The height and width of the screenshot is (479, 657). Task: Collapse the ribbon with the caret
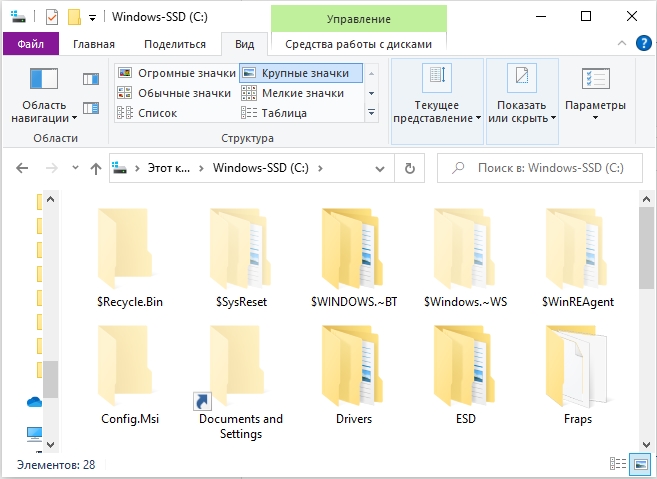622,43
